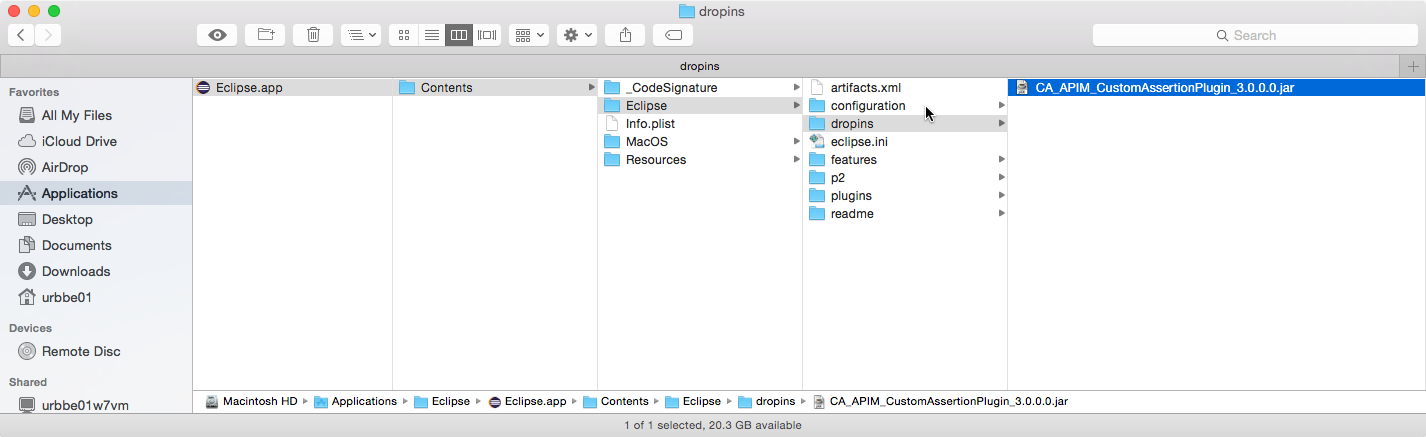Select Info.plist file
The image size is (1426, 437).
[x=700, y=123]
